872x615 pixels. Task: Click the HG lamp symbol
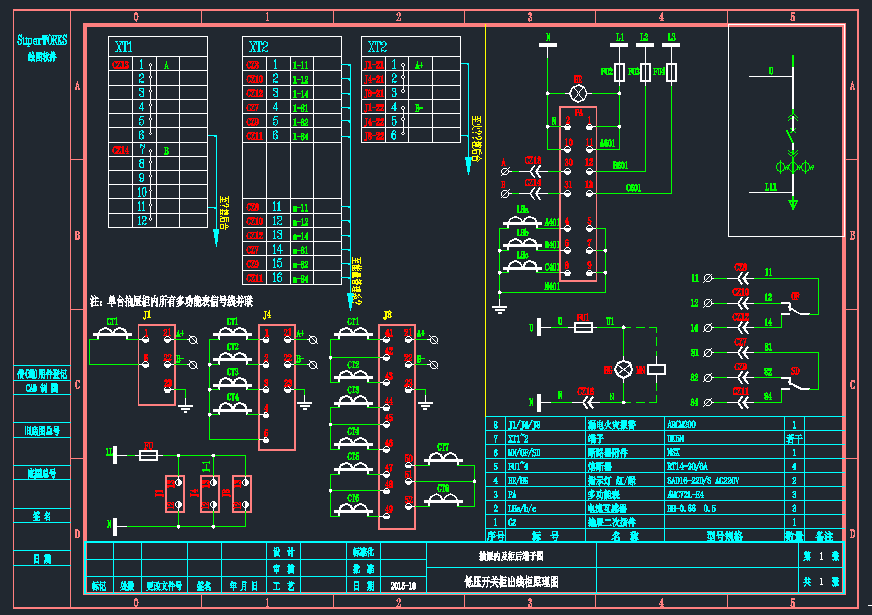click(623, 369)
